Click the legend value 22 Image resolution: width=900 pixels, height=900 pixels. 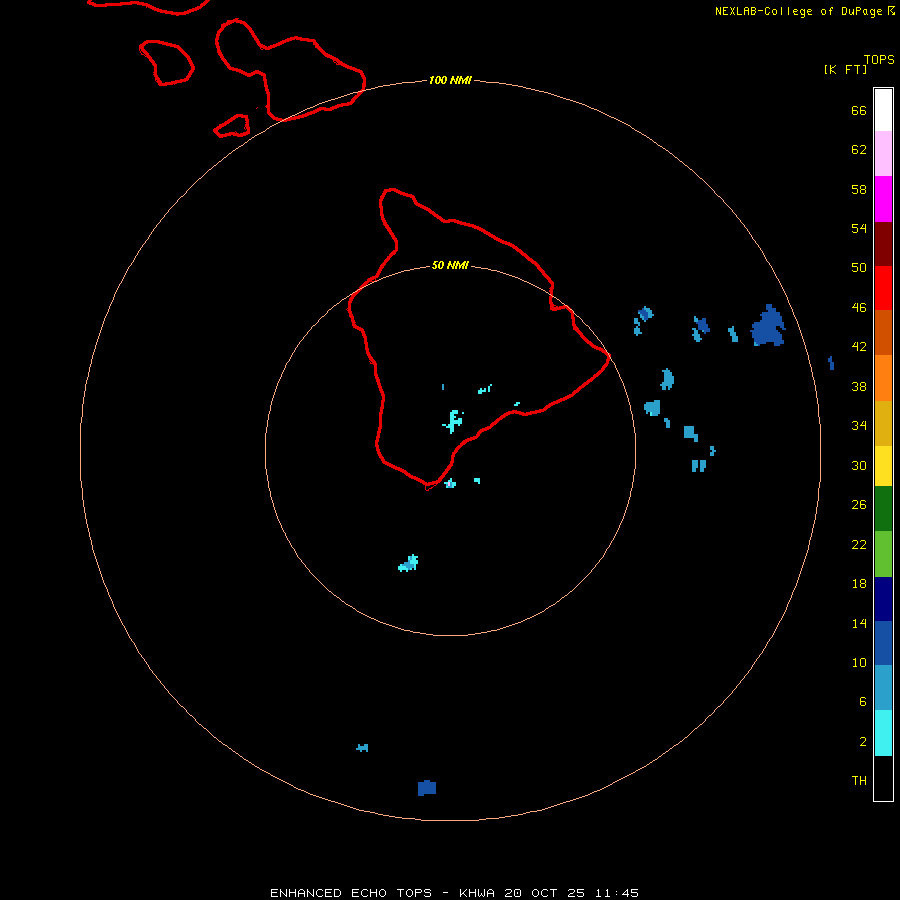[859, 544]
